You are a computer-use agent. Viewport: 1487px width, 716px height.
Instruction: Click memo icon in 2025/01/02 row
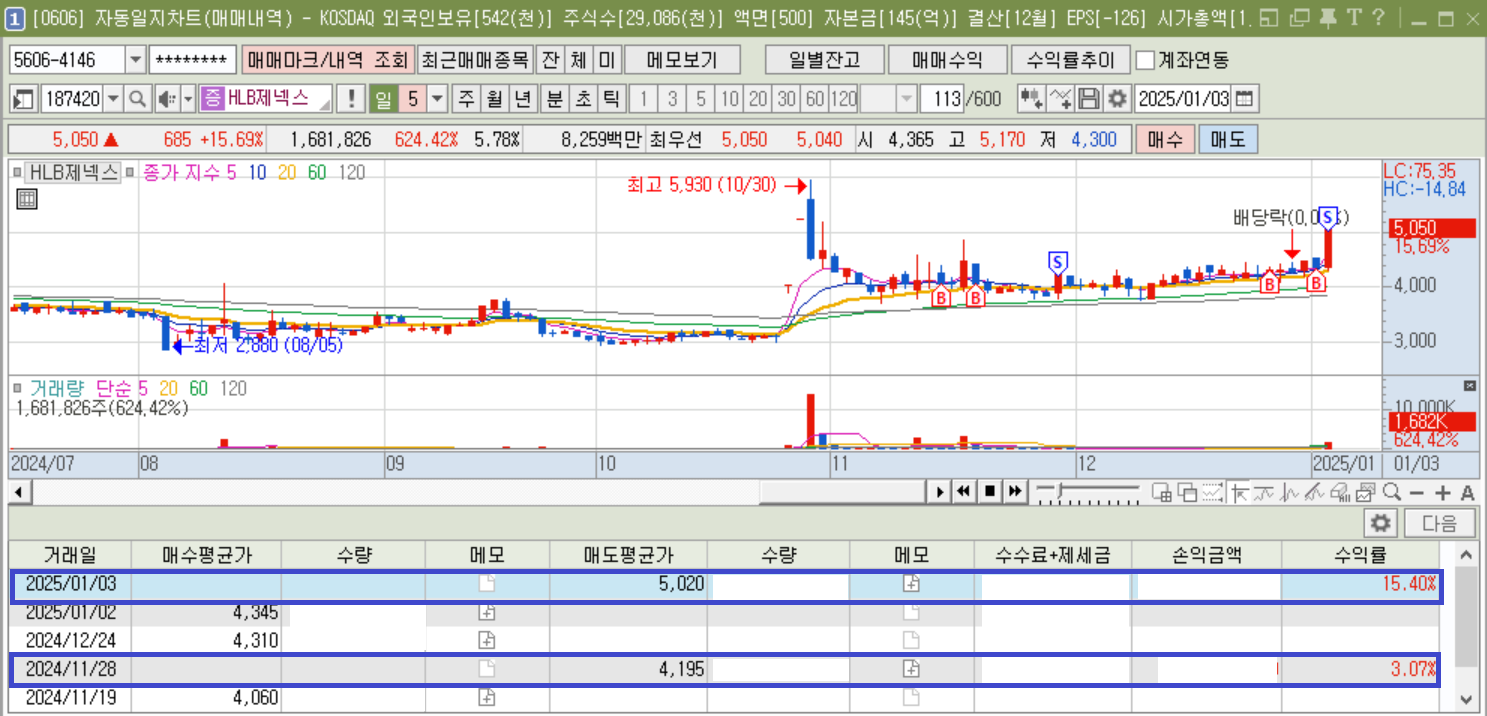(x=487, y=612)
